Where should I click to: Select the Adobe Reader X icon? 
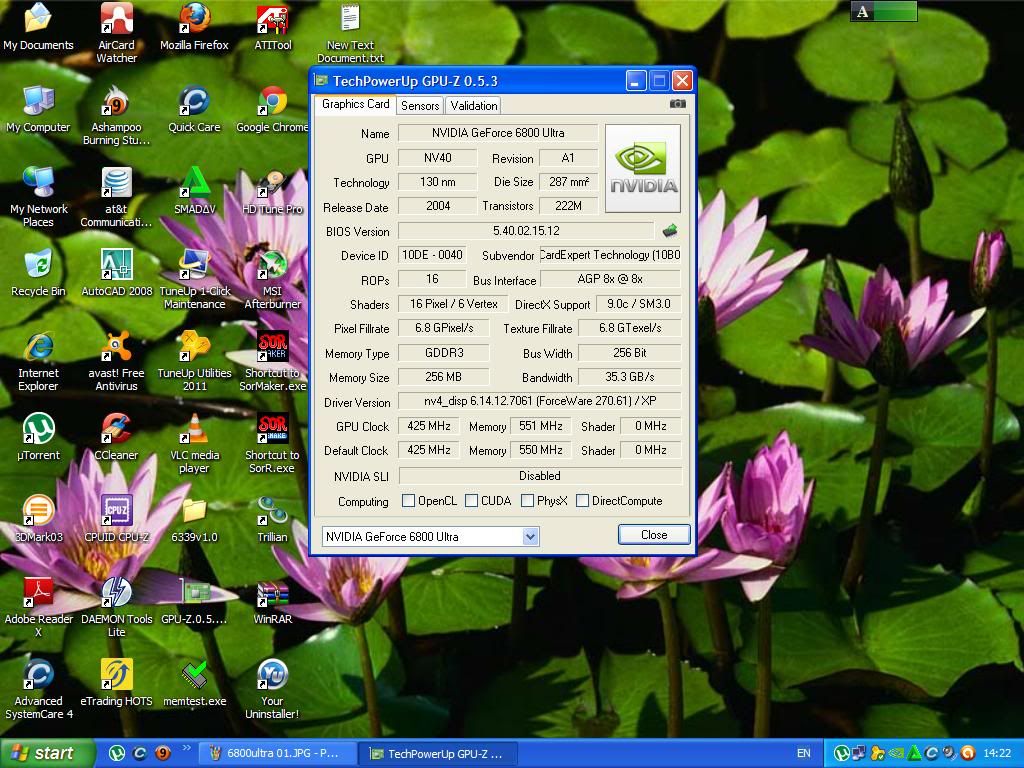tap(38, 607)
